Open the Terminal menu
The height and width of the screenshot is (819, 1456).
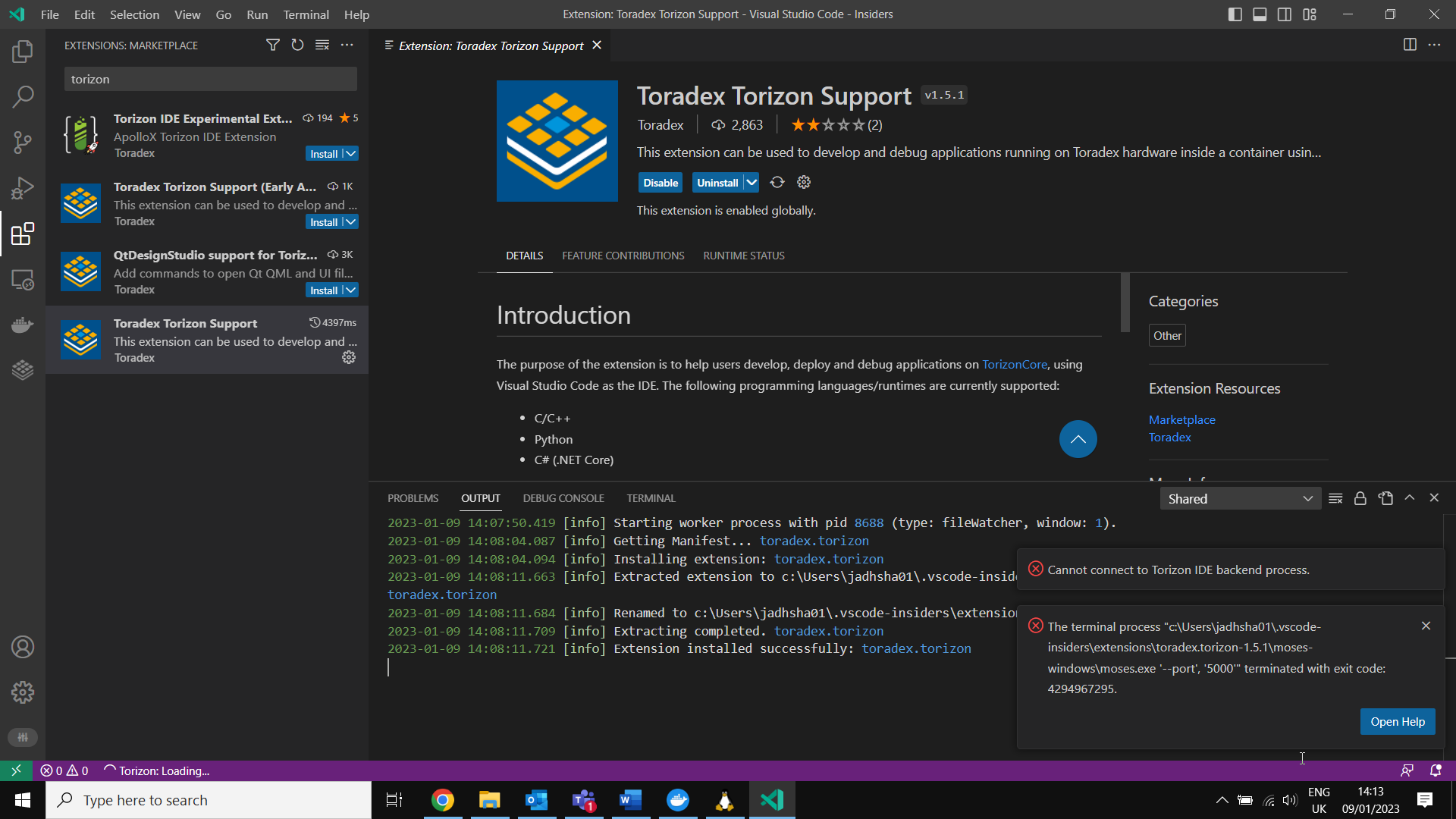pos(306,14)
